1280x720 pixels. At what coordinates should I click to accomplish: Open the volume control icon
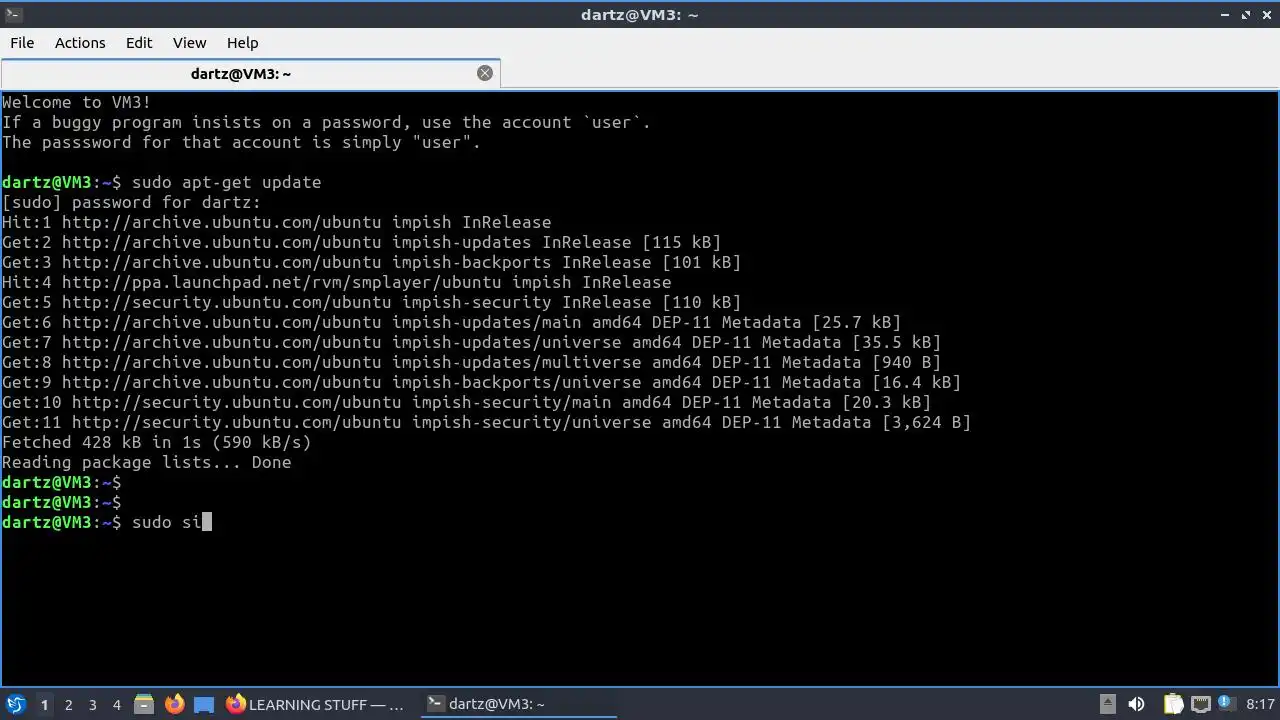pos(1136,704)
